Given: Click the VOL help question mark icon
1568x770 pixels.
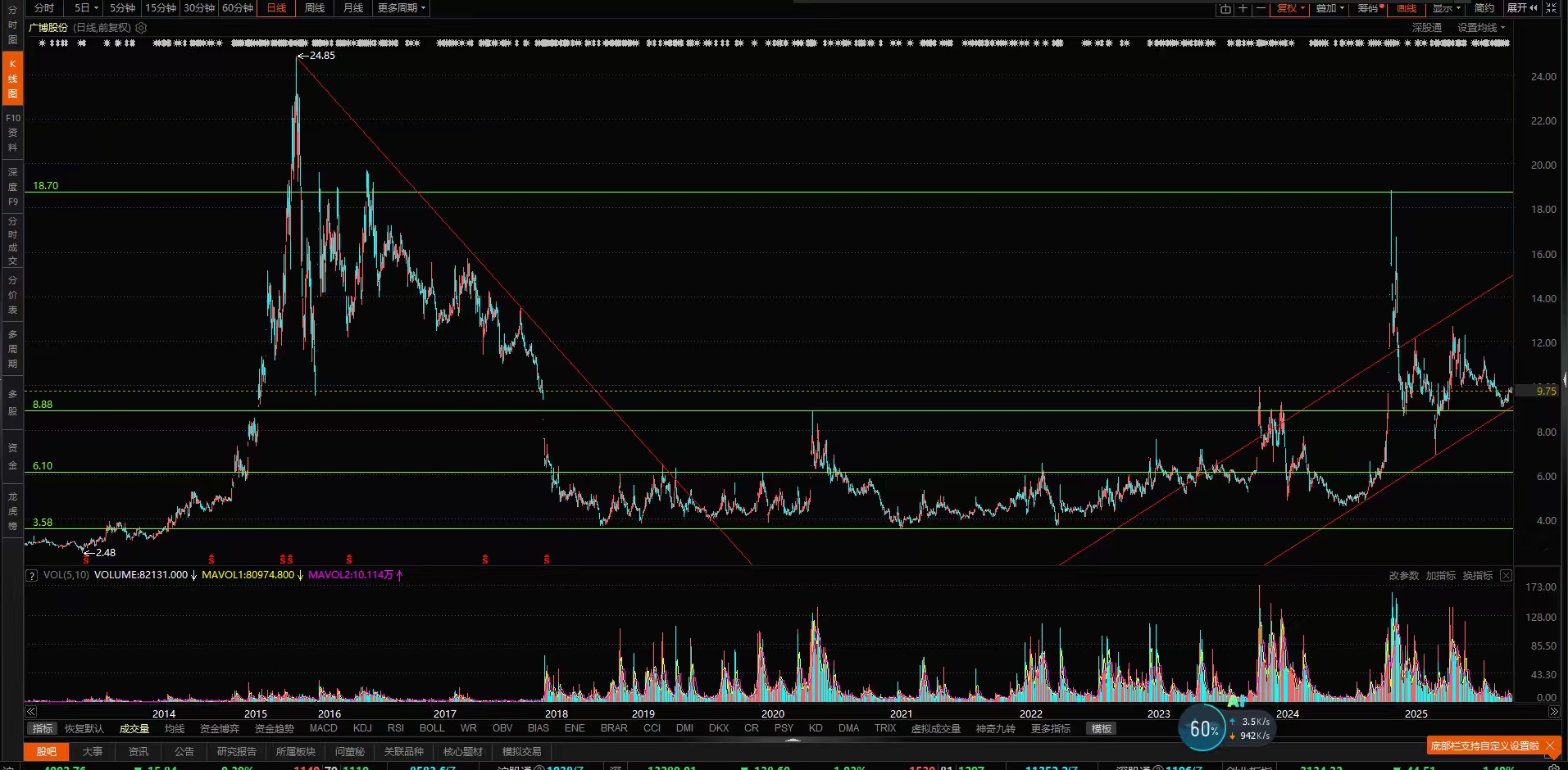Looking at the screenshot, I should tap(32, 576).
